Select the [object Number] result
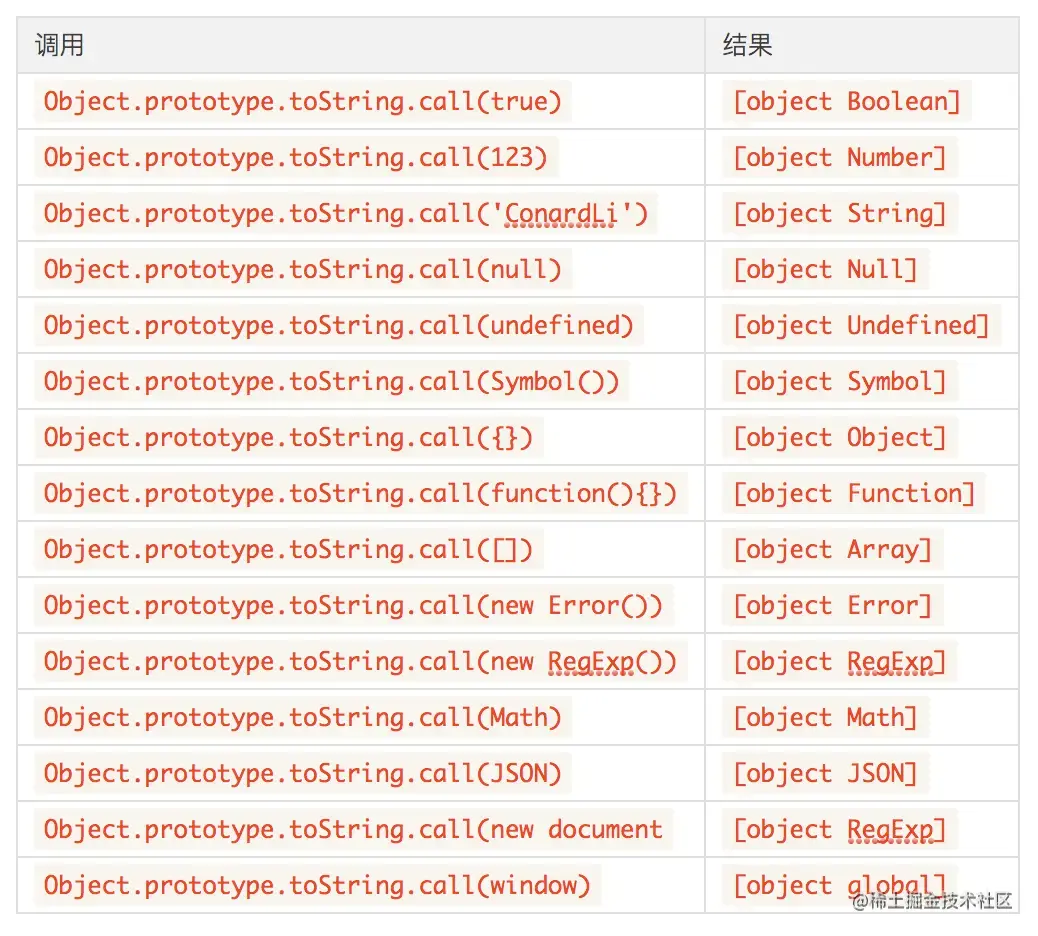The width and height of the screenshot is (1038, 936). tap(839, 157)
